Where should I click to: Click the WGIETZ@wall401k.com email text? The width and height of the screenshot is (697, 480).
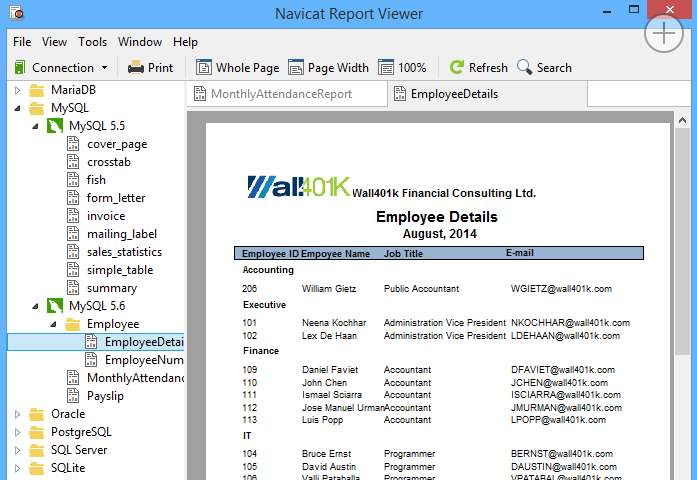(x=561, y=288)
